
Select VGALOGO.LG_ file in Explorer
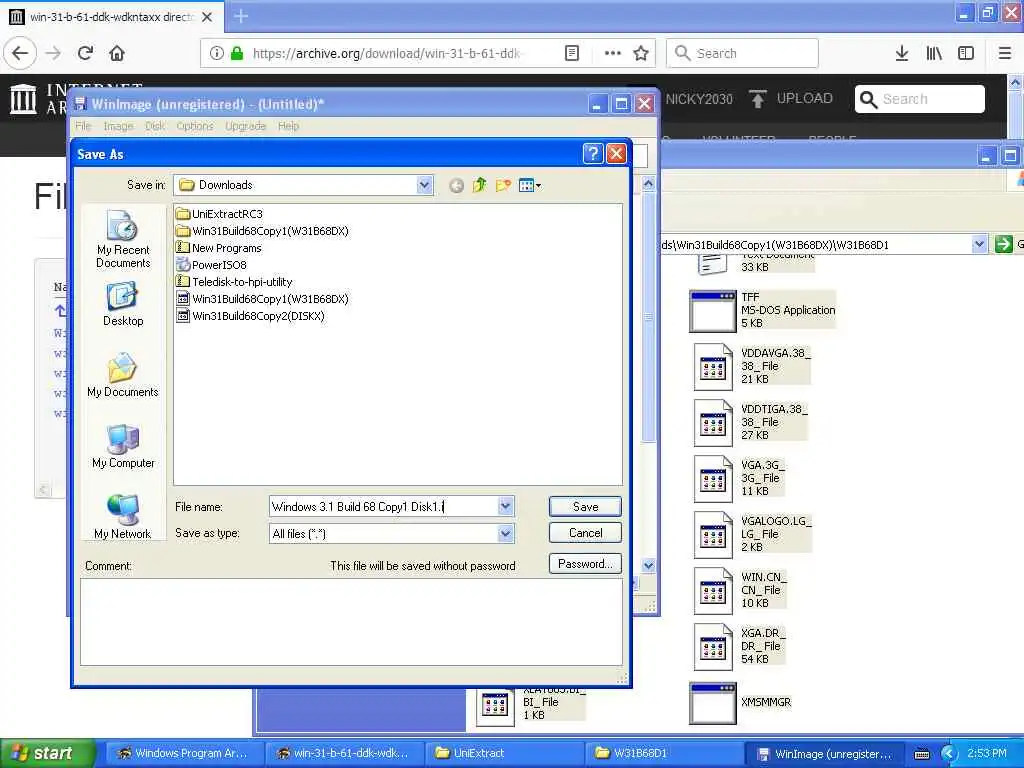[x=752, y=534]
